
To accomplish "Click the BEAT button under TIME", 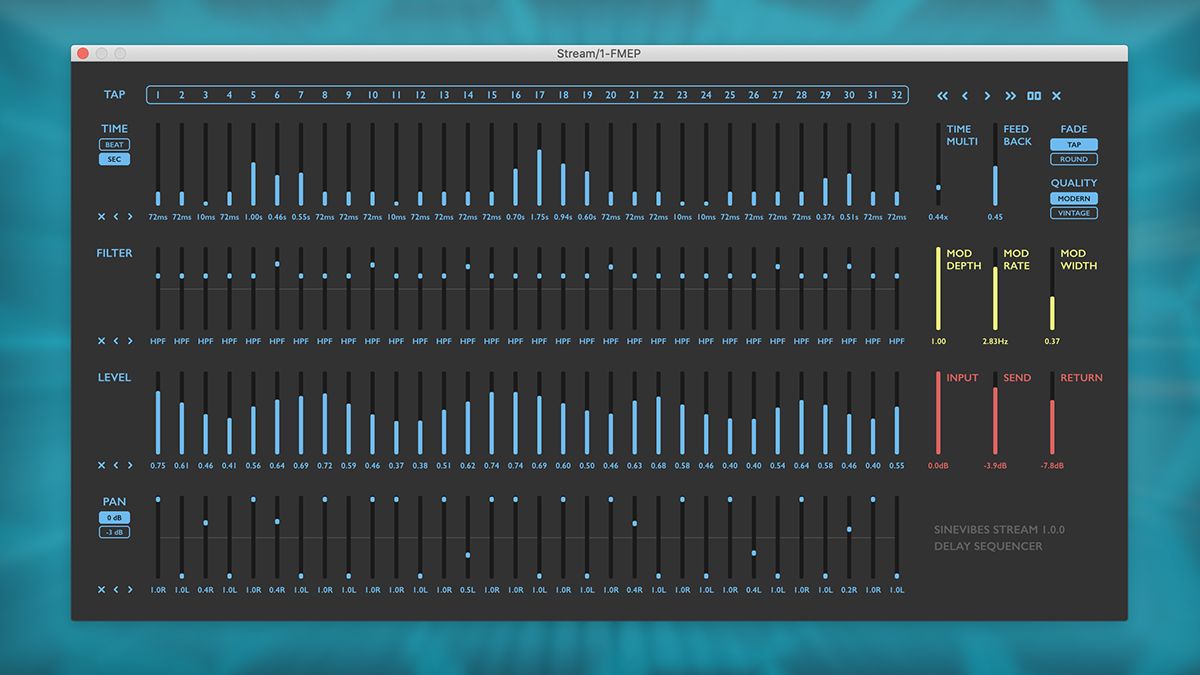I will click(114, 144).
